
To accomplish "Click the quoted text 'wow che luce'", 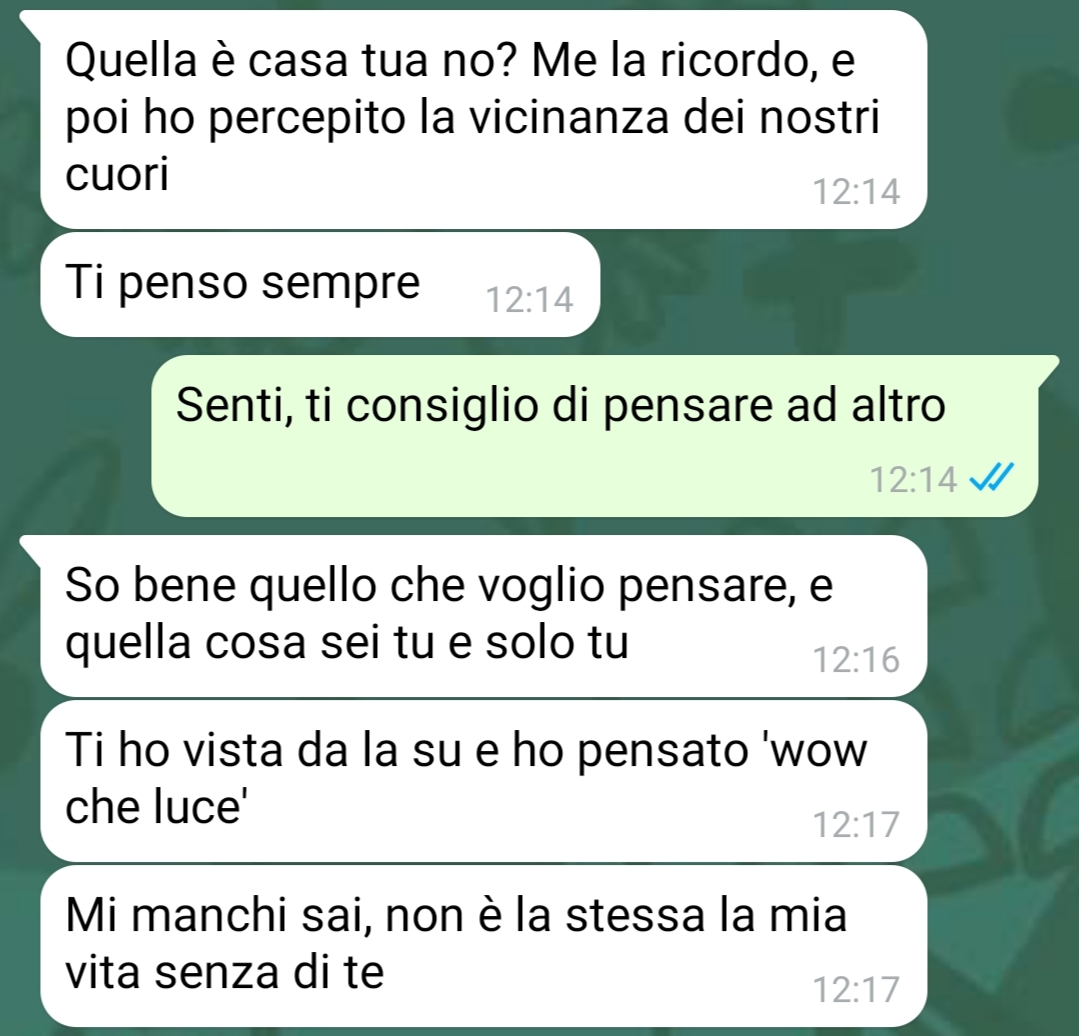I will 467,778.
